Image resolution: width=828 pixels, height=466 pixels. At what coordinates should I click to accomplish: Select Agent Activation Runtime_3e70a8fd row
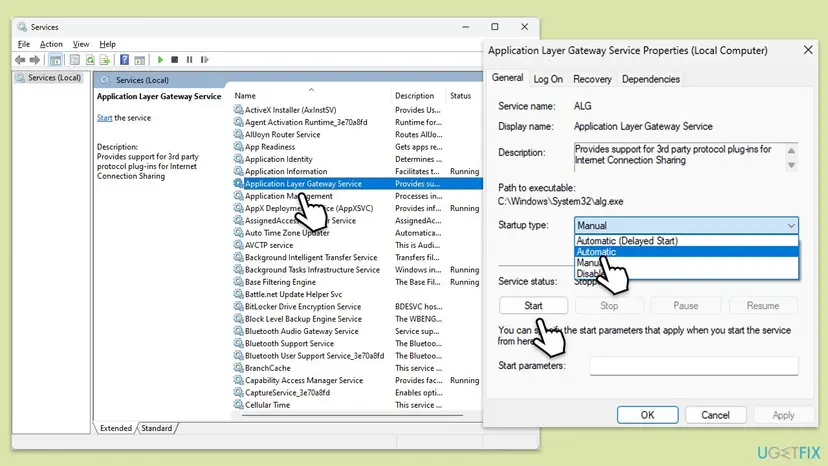pos(357,122)
